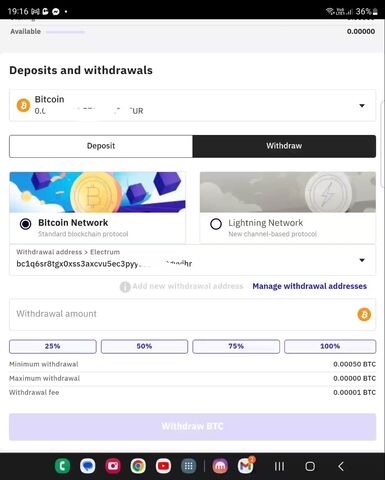The image size is (385, 480).
Task: Tap the Android back navigation arrow
Action: (341, 466)
